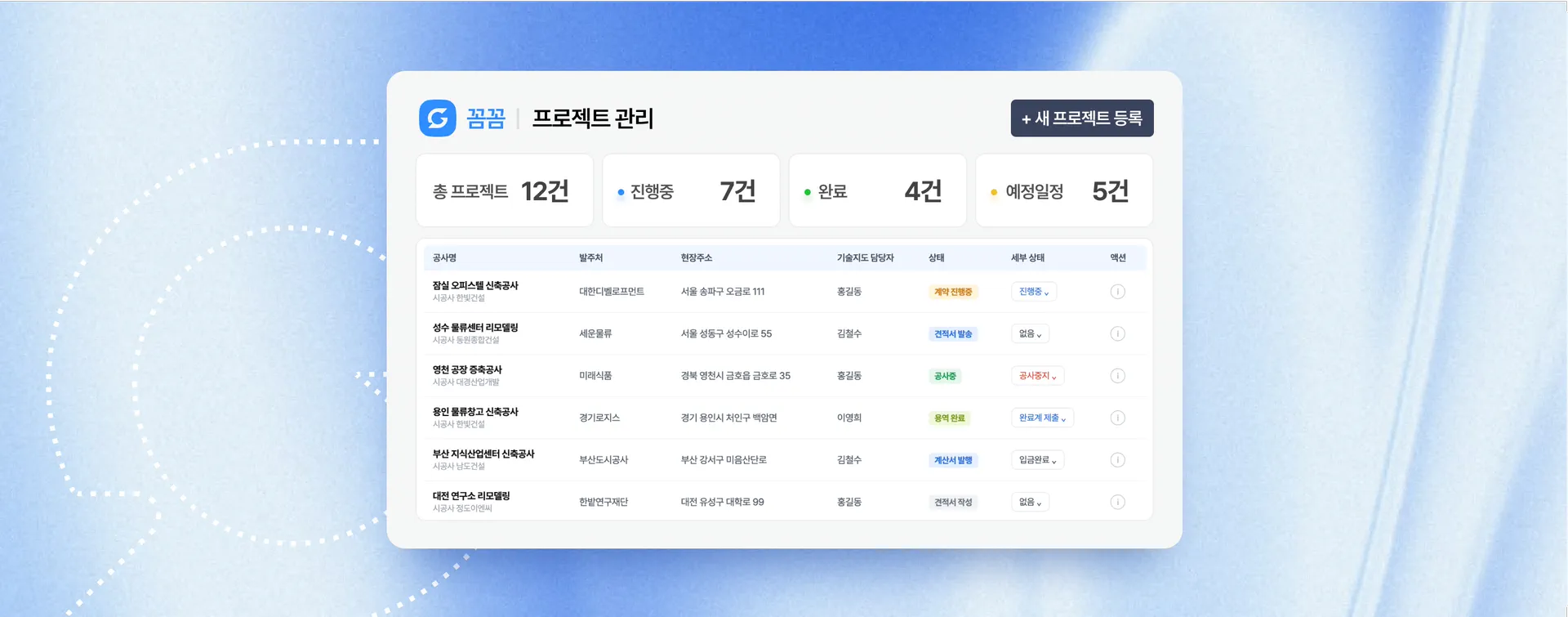Filter by the 예정일정 5건 card
The image size is (1568, 617).
click(1064, 190)
